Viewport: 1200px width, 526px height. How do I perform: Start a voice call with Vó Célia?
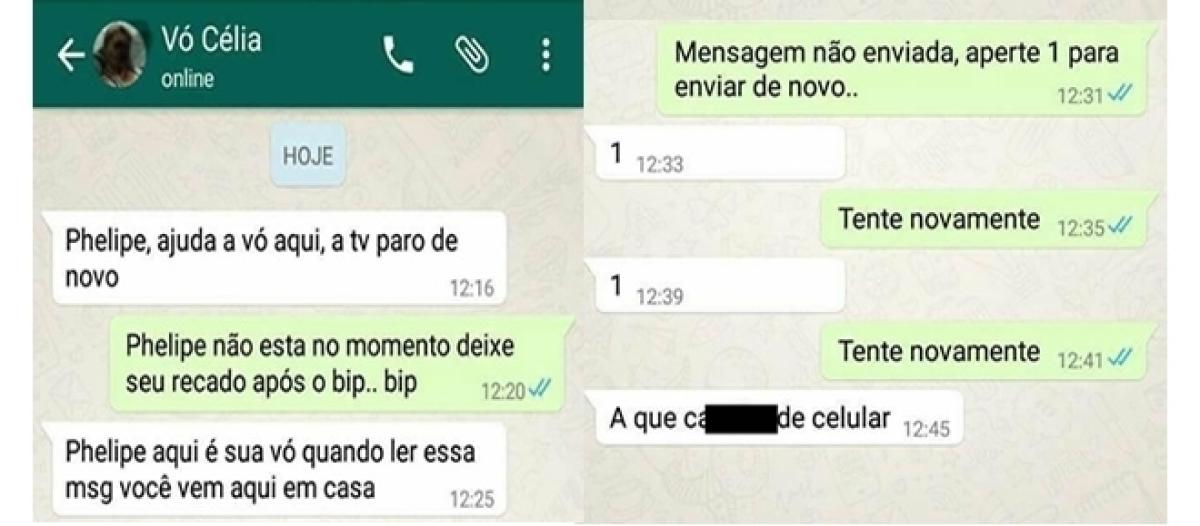point(399,56)
